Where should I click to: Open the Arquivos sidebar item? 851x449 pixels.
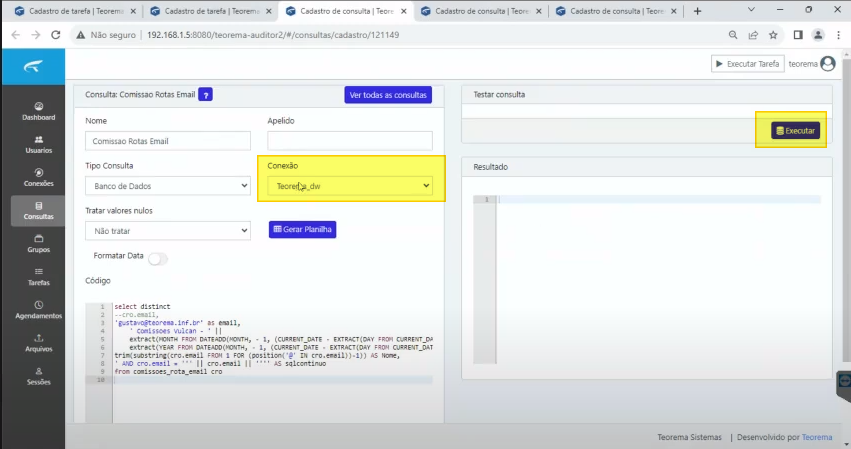coord(39,343)
